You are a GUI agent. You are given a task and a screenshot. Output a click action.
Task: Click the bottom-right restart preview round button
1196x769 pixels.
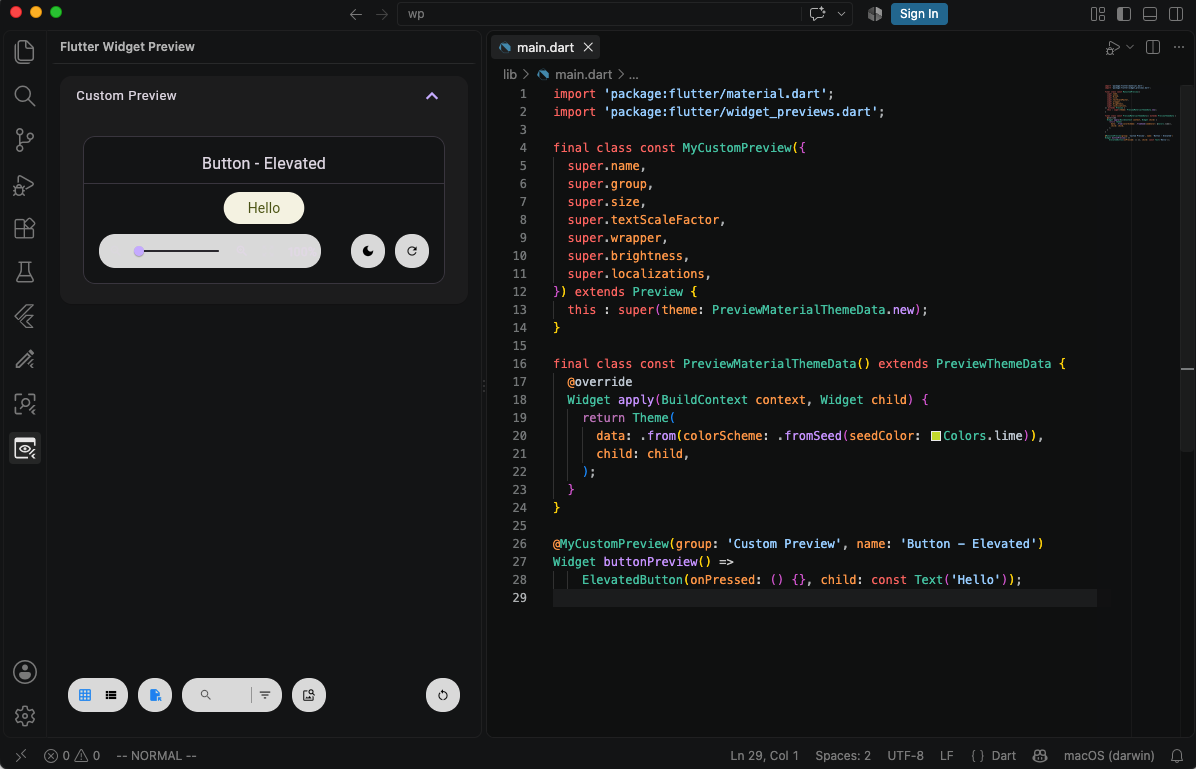tap(442, 695)
